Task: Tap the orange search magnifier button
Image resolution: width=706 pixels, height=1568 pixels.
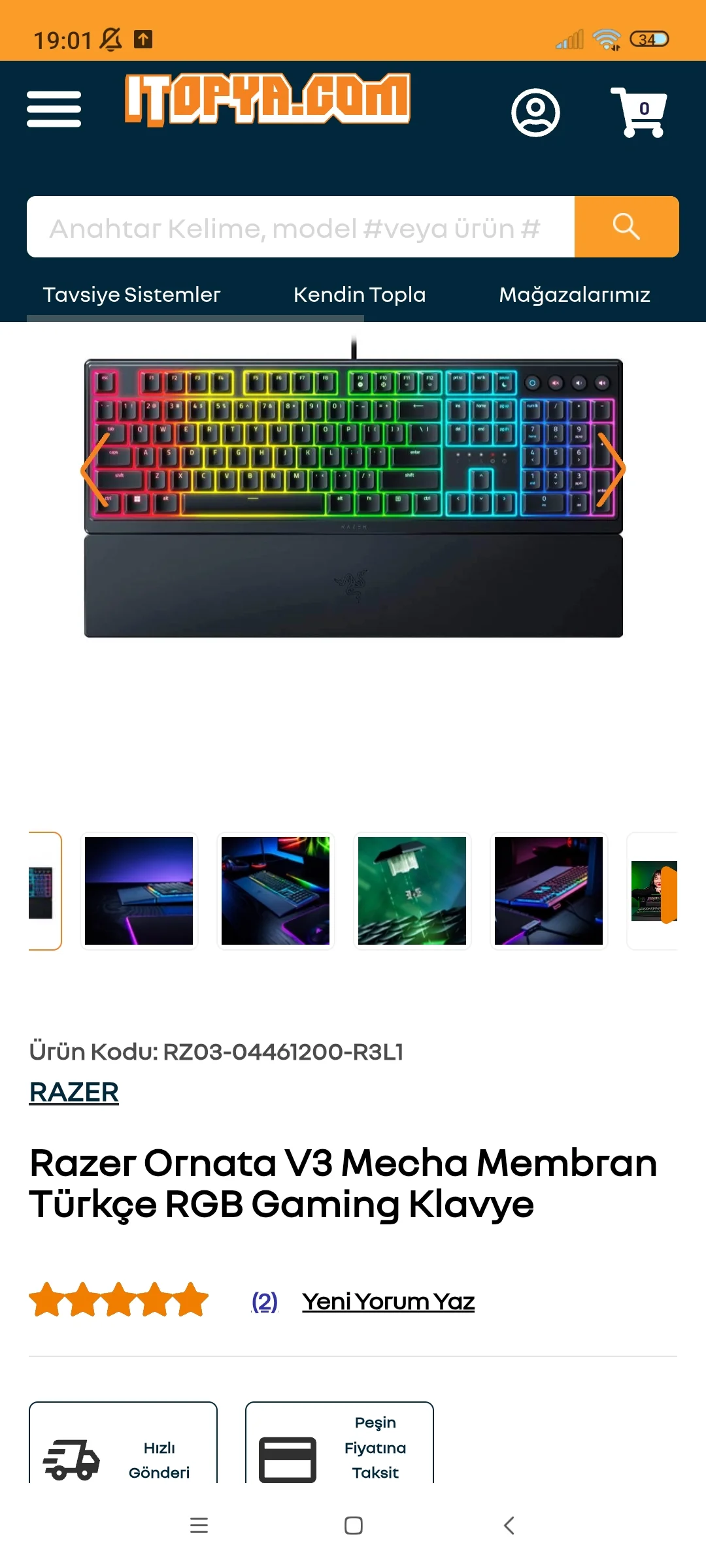Action: pyautogui.click(x=626, y=227)
